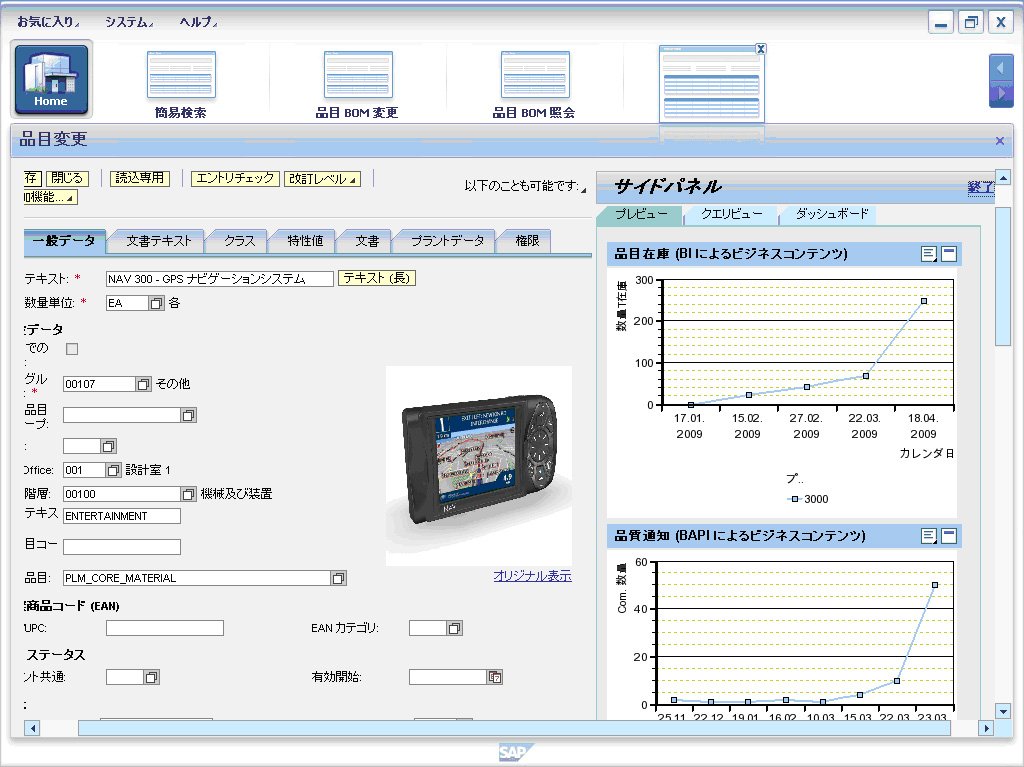This screenshot has height=767, width=1024.
Task: Switch to the クエリビュー tab
Action: 731,214
